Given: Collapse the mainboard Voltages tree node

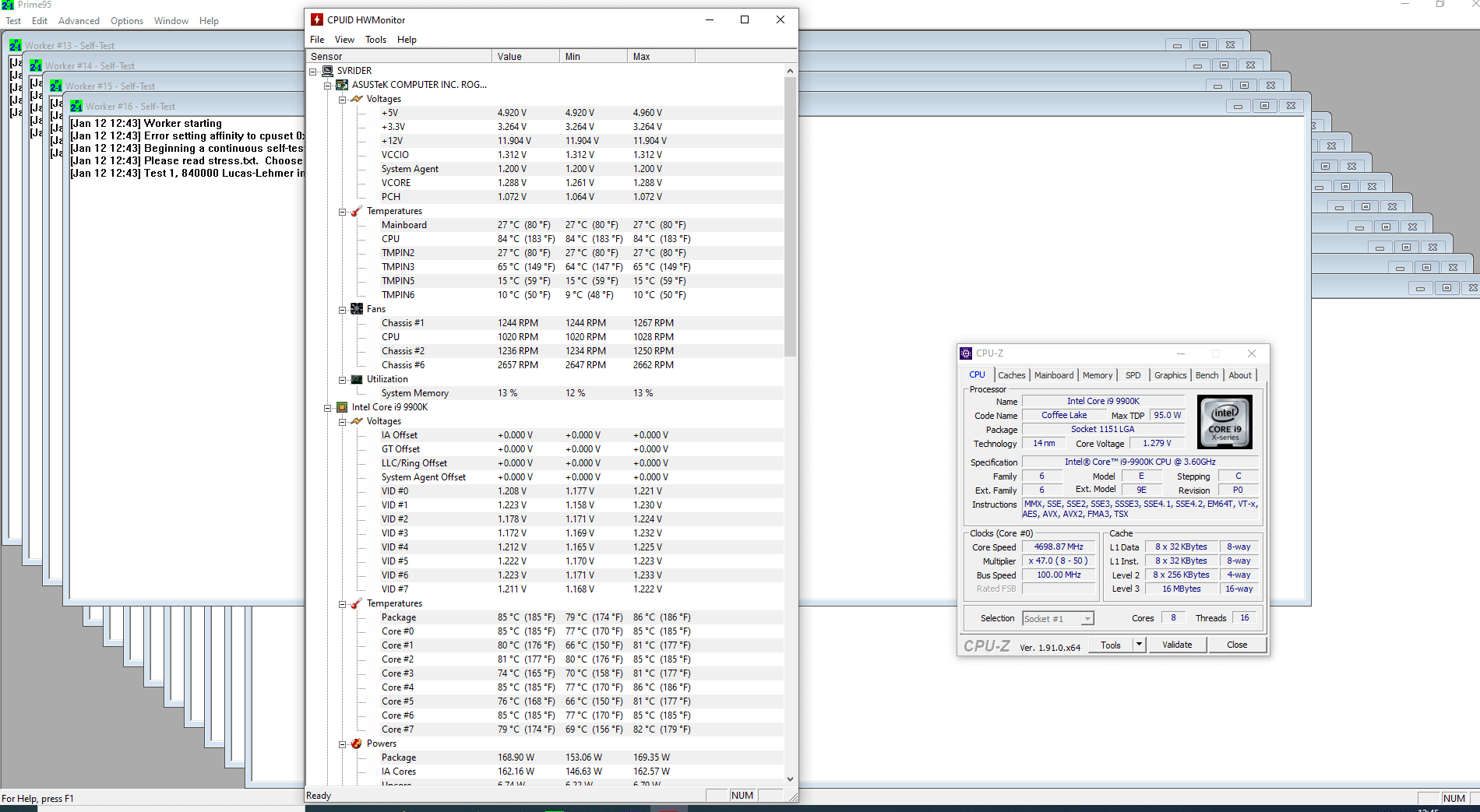Looking at the screenshot, I should coord(342,100).
